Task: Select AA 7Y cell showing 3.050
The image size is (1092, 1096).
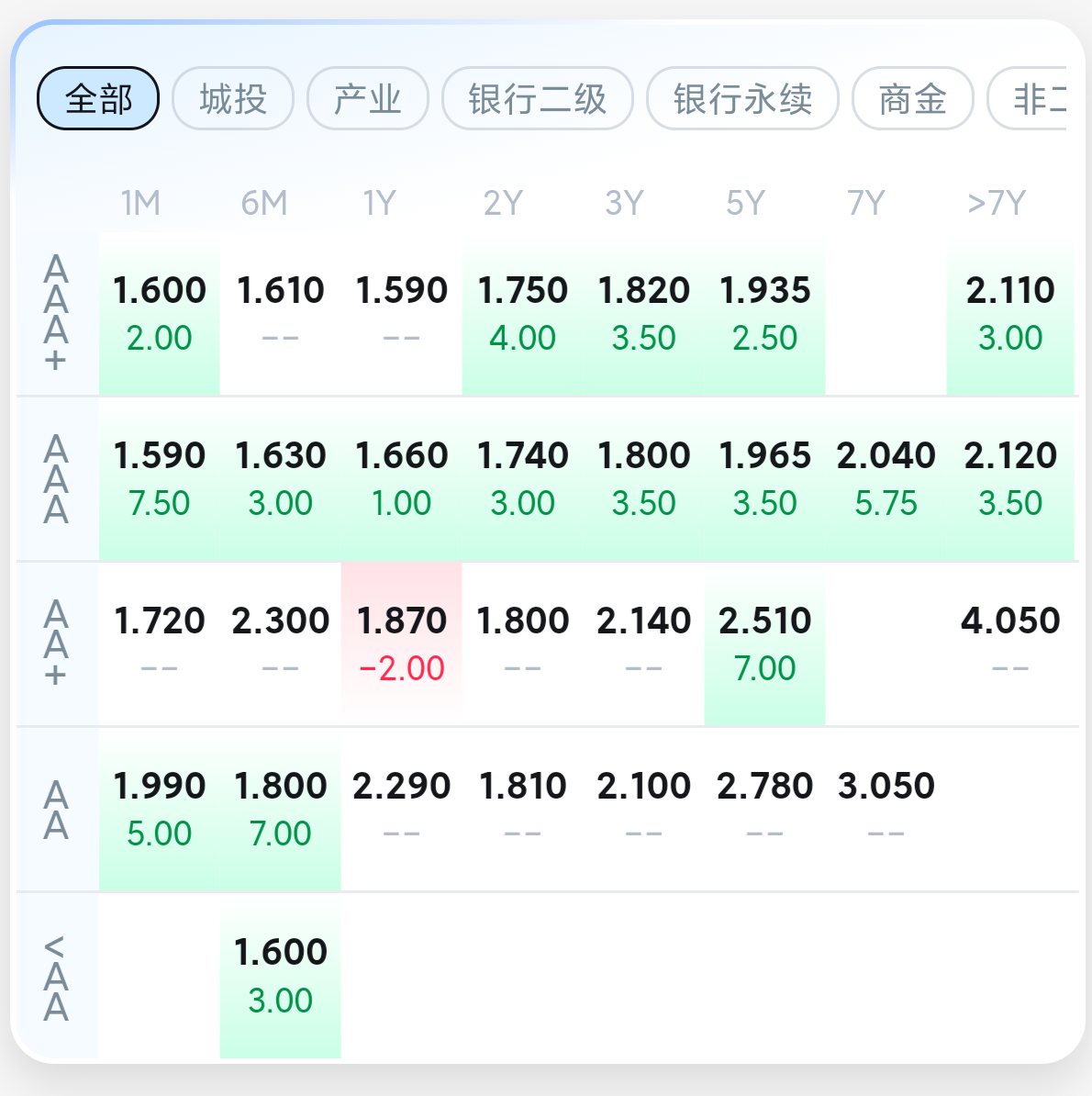Action: coord(886,809)
